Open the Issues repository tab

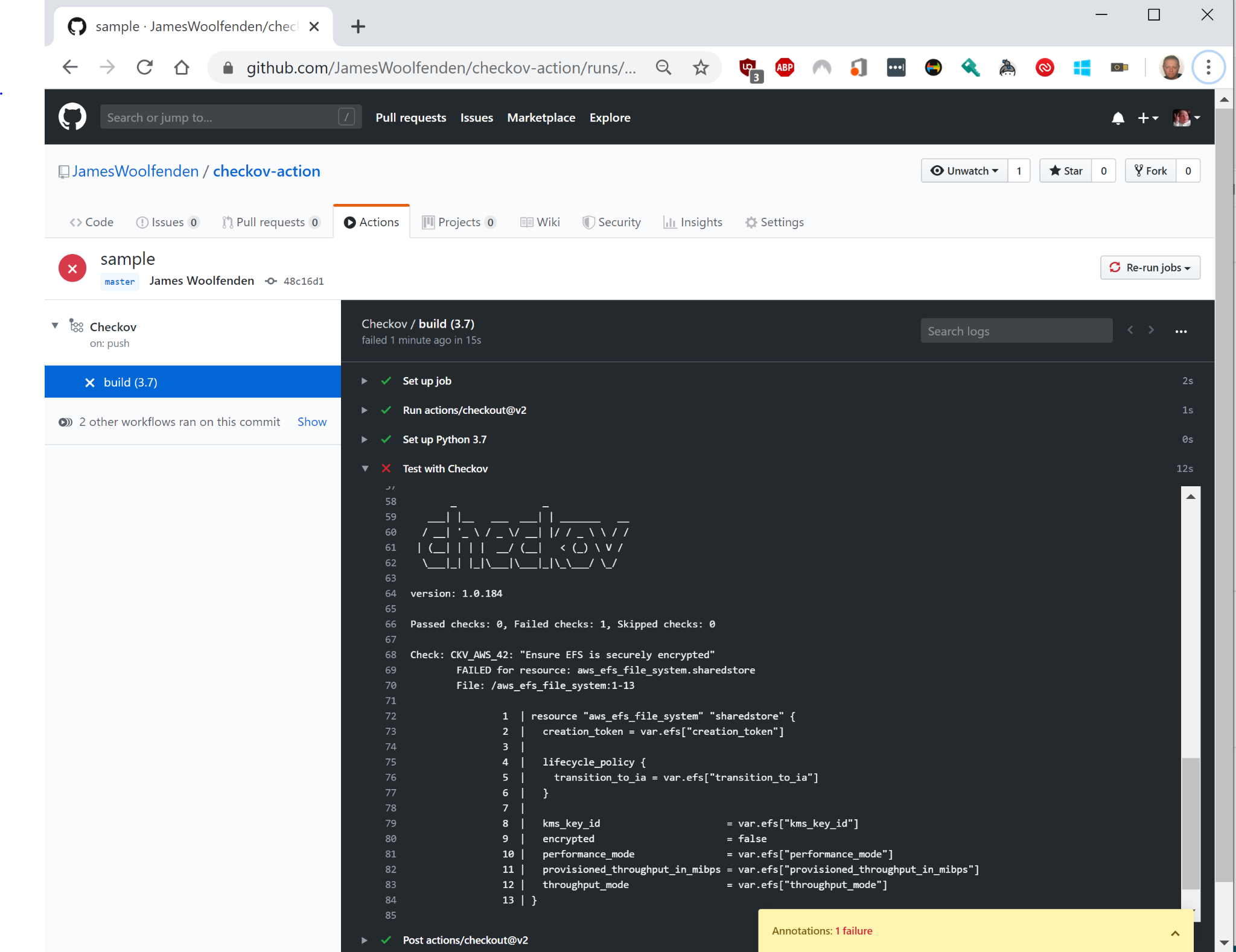[167, 222]
